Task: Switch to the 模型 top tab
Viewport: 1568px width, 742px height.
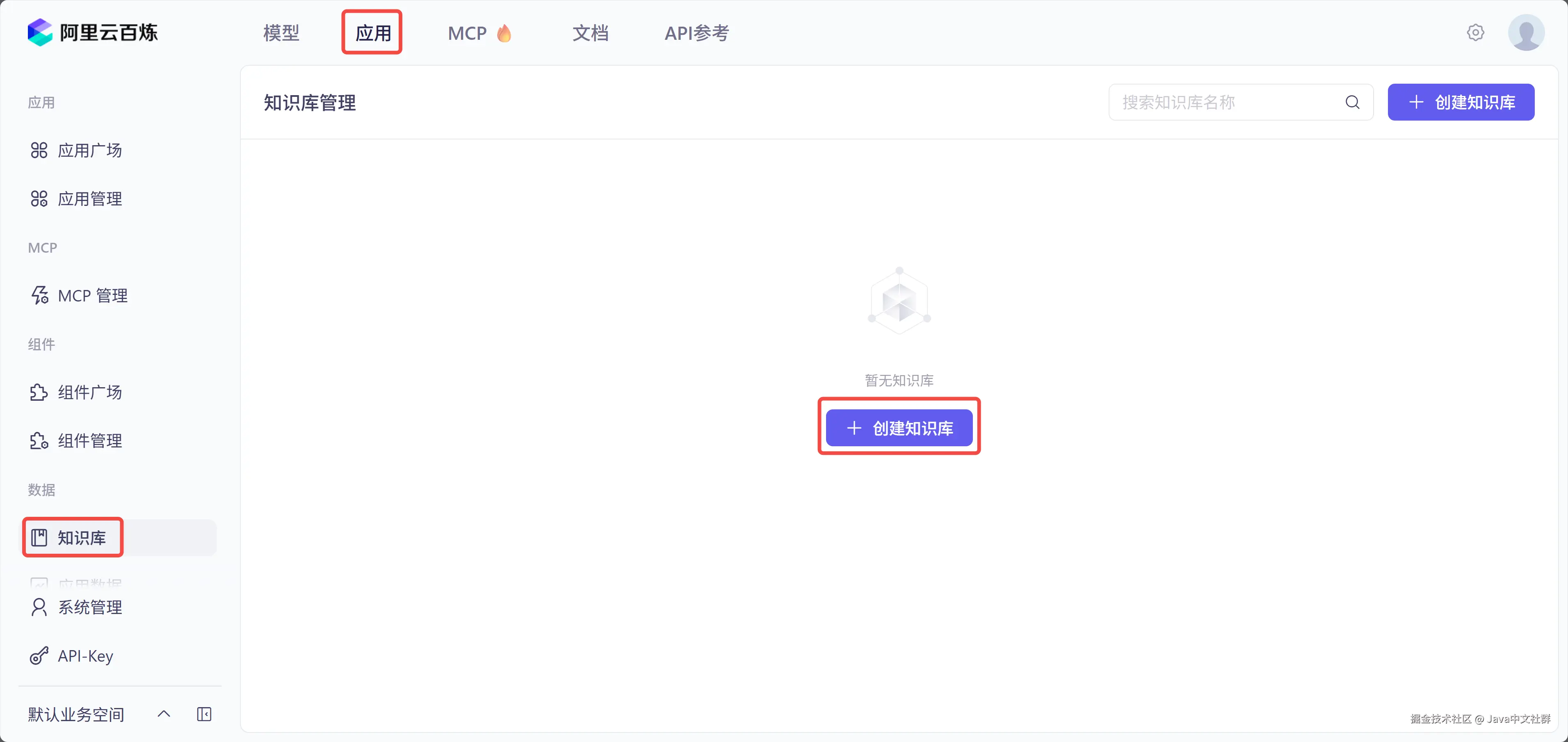Action: [281, 33]
